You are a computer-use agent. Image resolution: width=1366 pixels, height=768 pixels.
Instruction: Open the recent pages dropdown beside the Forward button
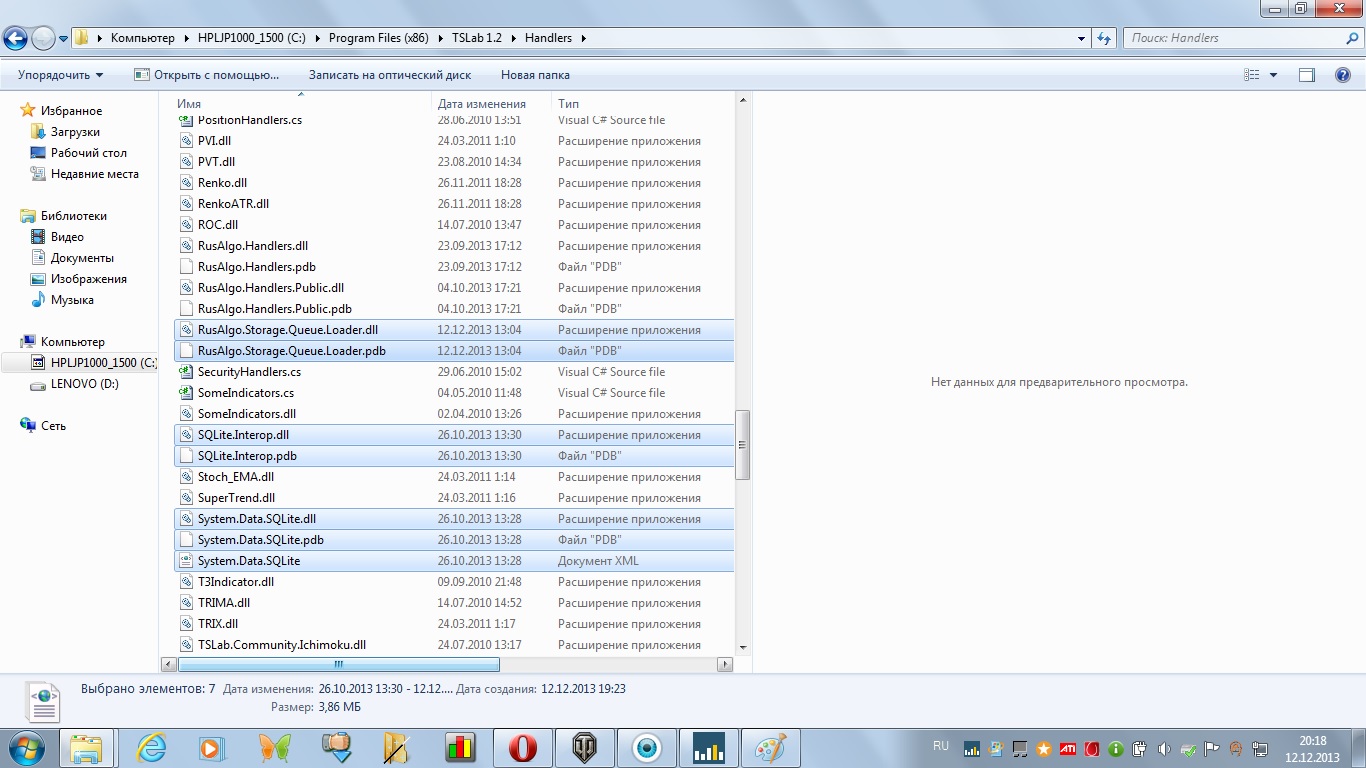pyautogui.click(x=63, y=39)
